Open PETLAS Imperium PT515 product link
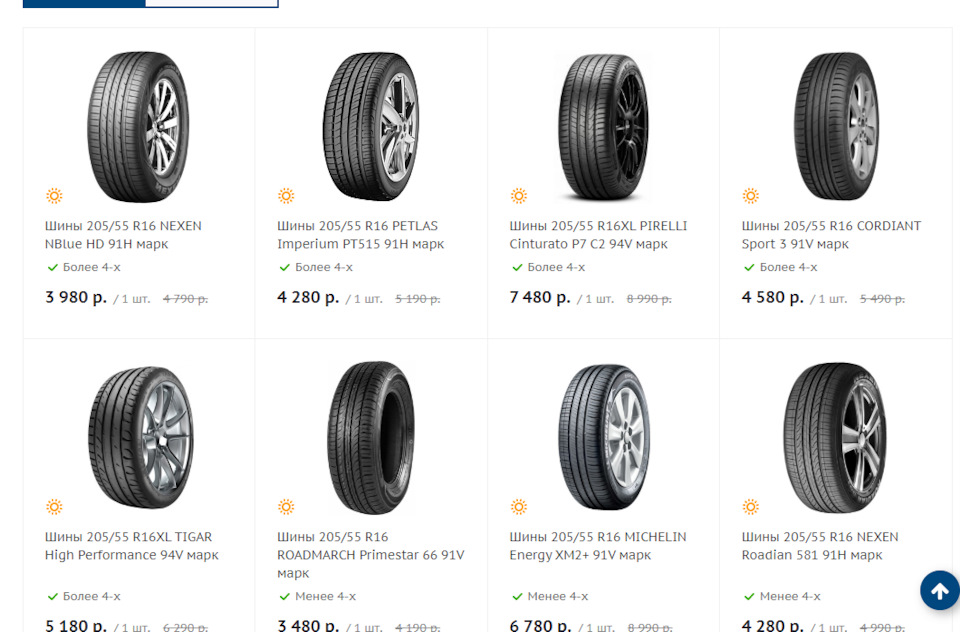Image resolution: width=960 pixels, height=632 pixels. pos(360,235)
